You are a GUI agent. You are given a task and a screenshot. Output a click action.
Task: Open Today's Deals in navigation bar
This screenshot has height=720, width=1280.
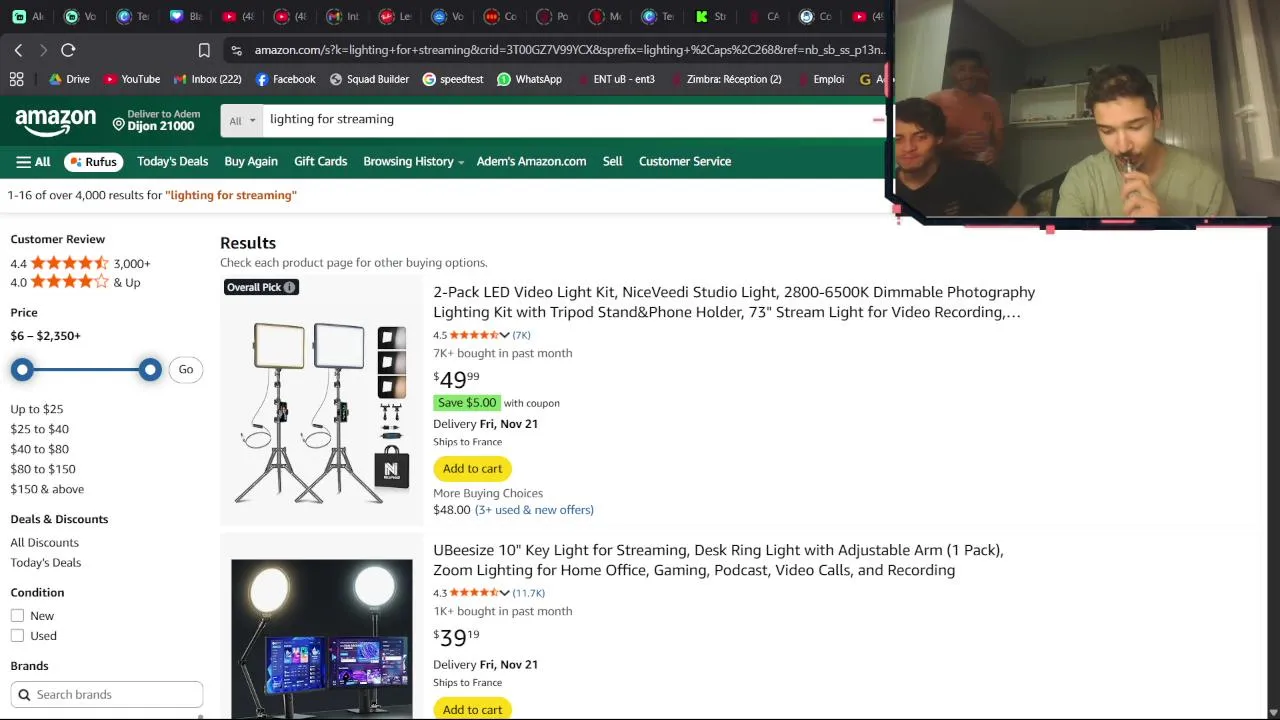[172, 161]
